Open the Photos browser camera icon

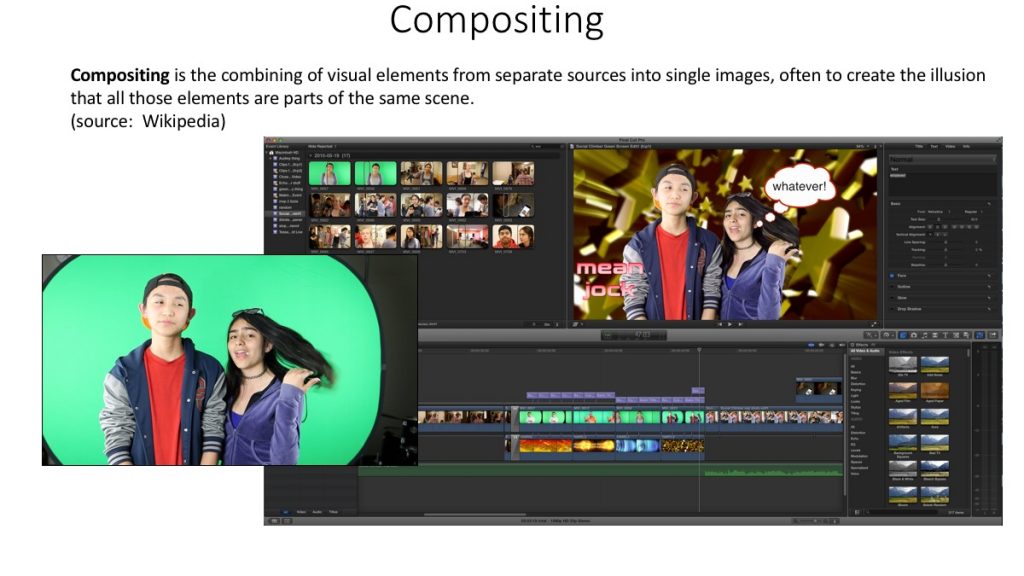[x=914, y=335]
